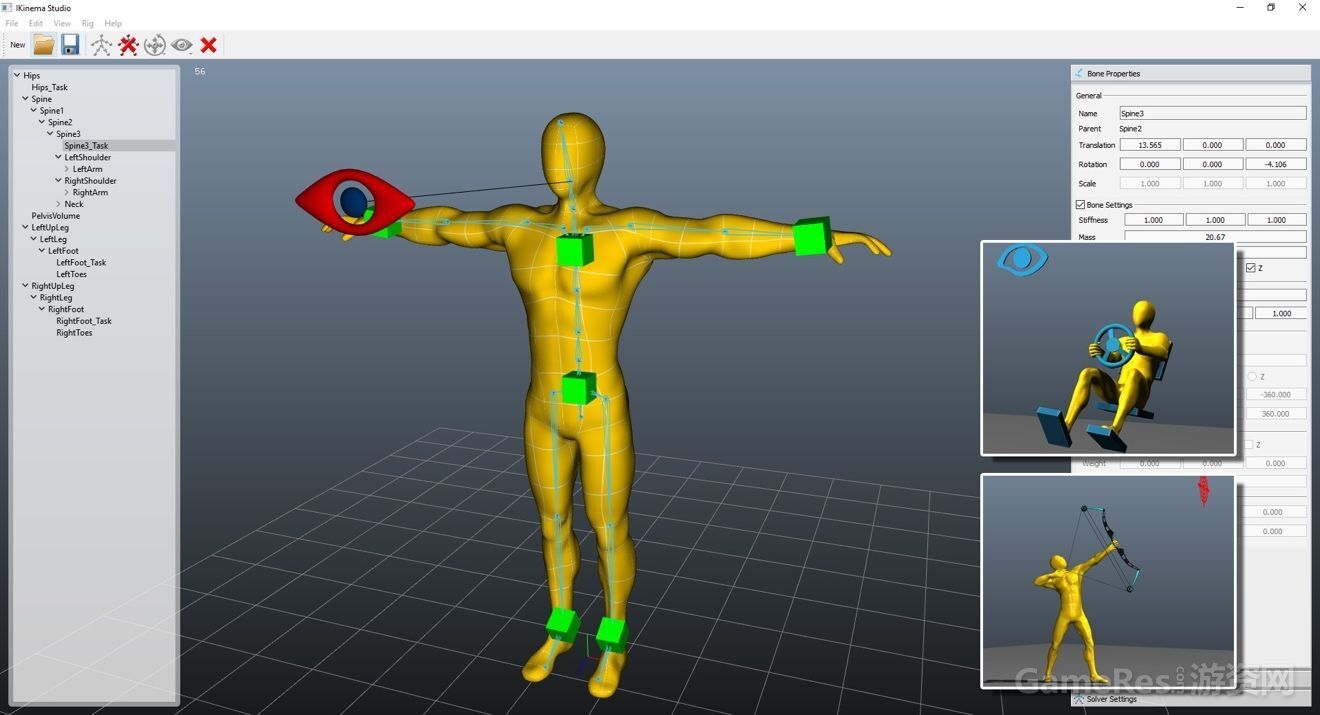Expand the Neck node in bone tree

click(x=58, y=204)
